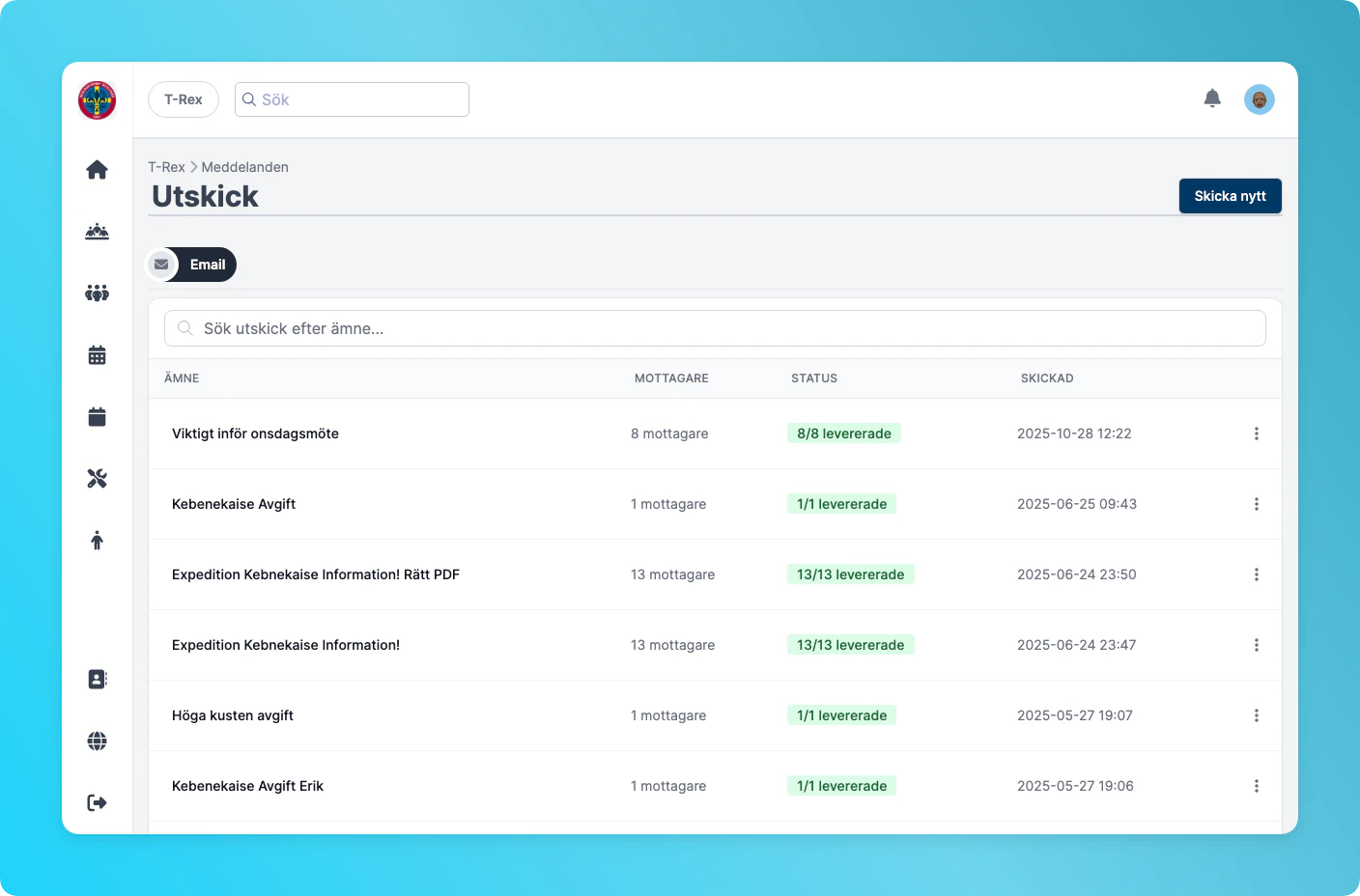
Task: Open 'Expedition Kebnekaise Information!' sent 23:47
Action: pyautogui.click(x=286, y=645)
